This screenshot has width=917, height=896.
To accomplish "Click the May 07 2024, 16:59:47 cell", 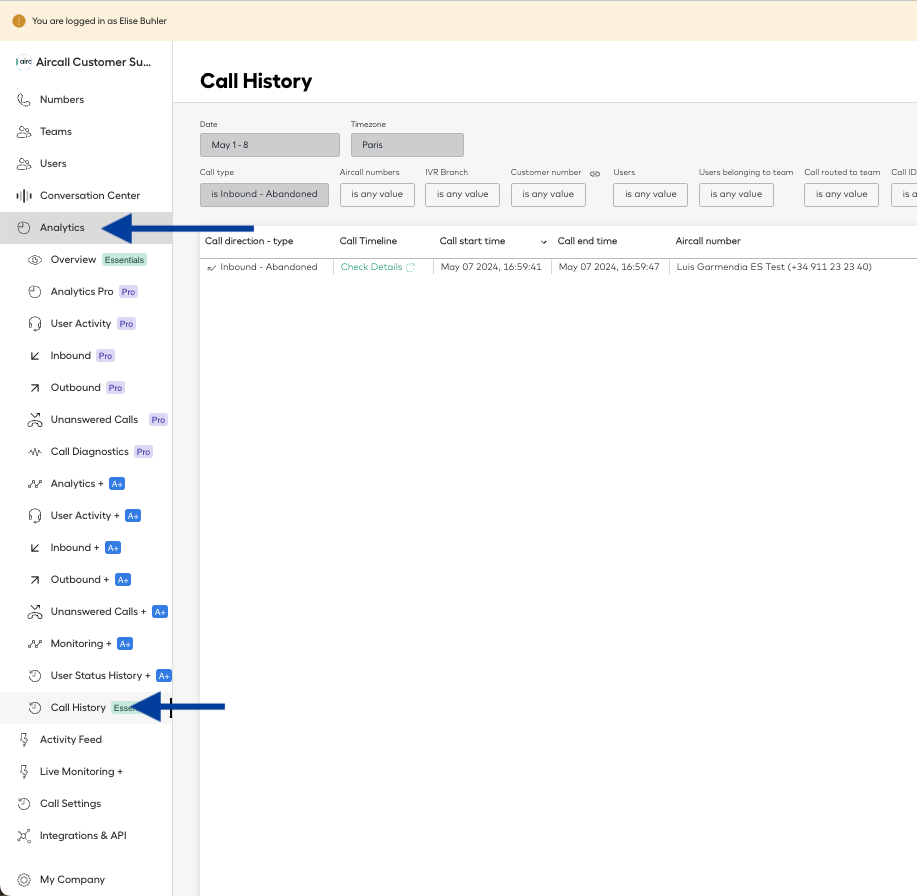I will coord(609,267).
